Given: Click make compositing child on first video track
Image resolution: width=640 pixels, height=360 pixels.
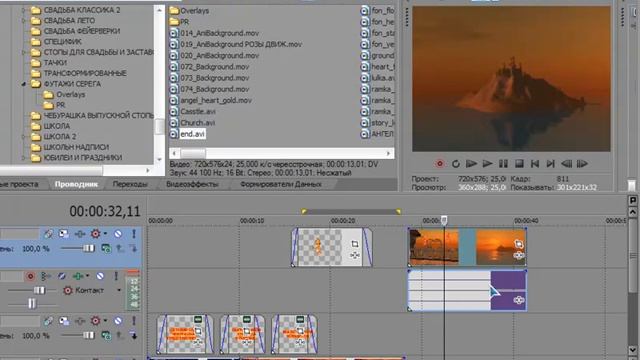Looking at the screenshot, I should click(x=133, y=248).
